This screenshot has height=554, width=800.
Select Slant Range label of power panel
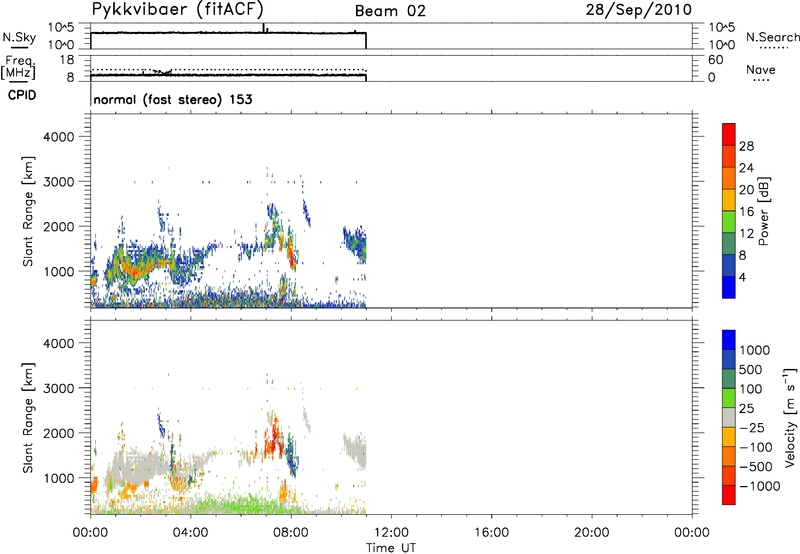[x=28, y=212]
